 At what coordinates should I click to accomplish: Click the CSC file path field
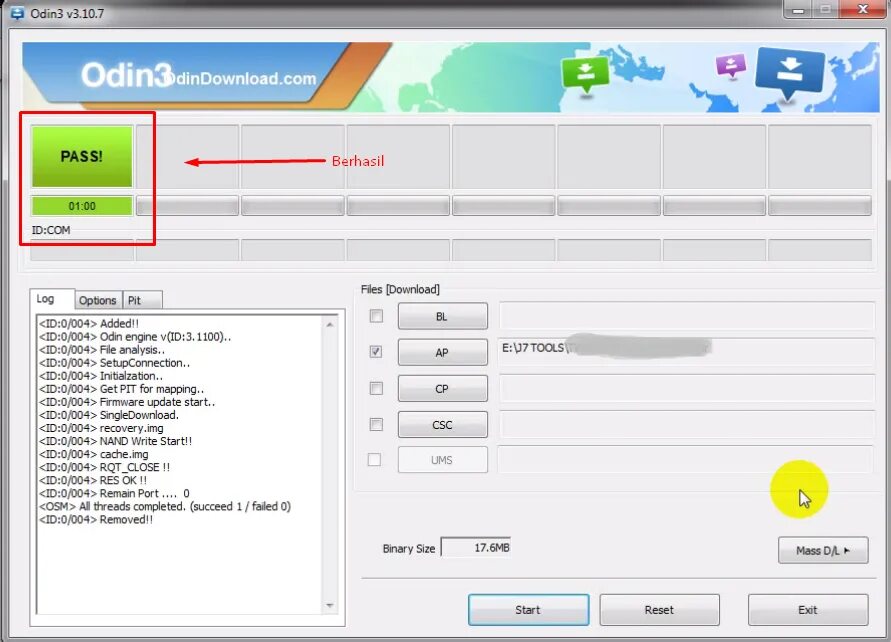(686, 424)
